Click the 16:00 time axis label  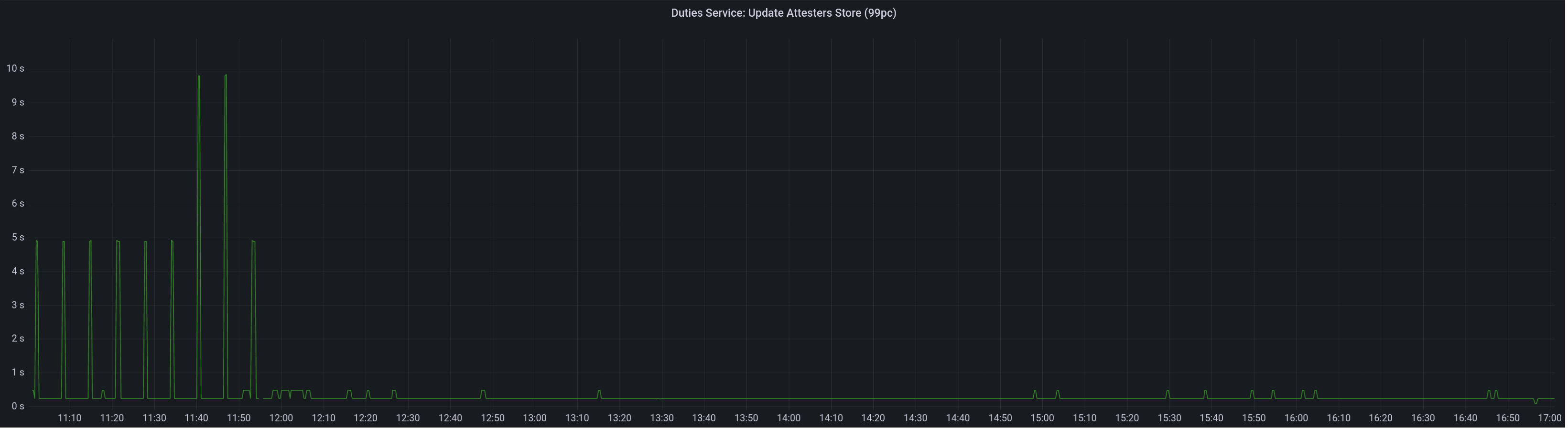click(1297, 418)
